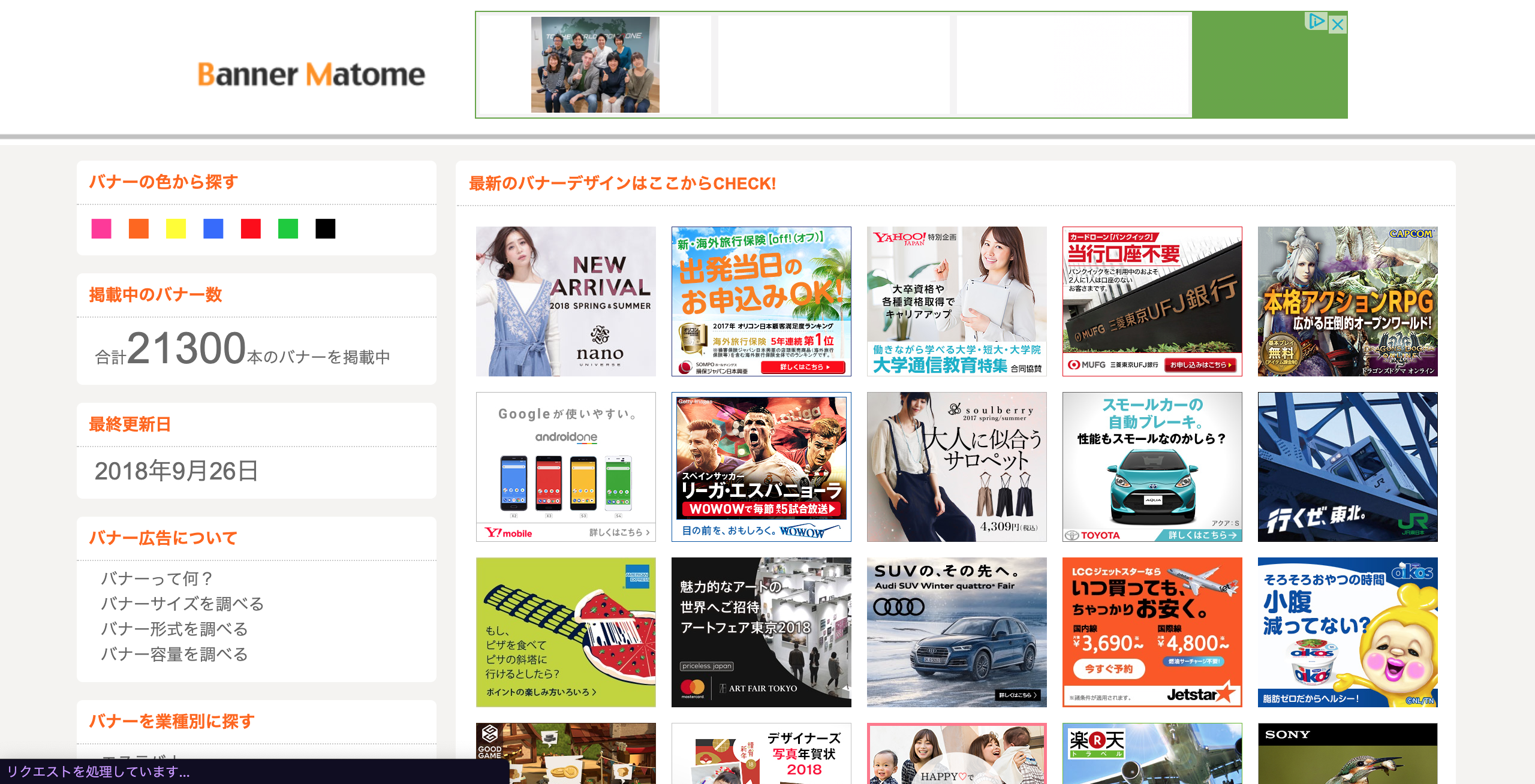The width and height of the screenshot is (1535, 784).
Task: Filter banners by black color
Action: [x=326, y=228]
